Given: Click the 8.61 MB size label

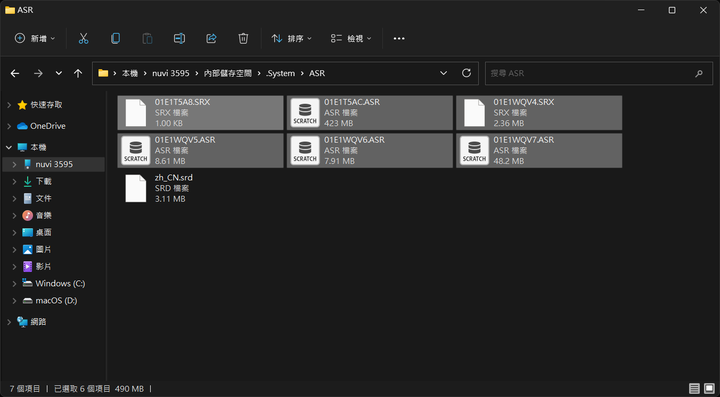Looking at the screenshot, I should [x=170, y=162].
